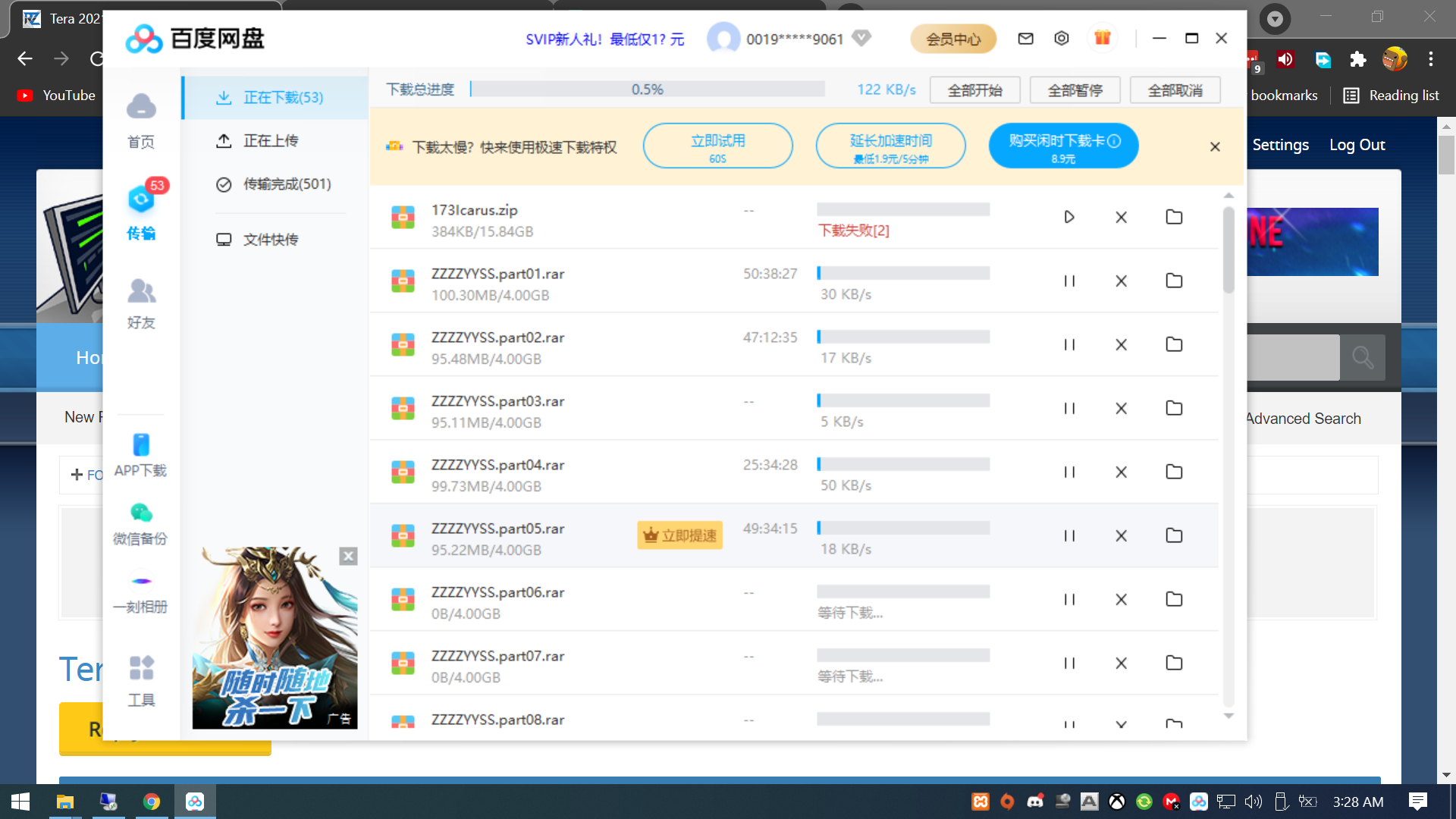1456x819 pixels.
Task: Open the Windows Start menu
Action: point(20,802)
